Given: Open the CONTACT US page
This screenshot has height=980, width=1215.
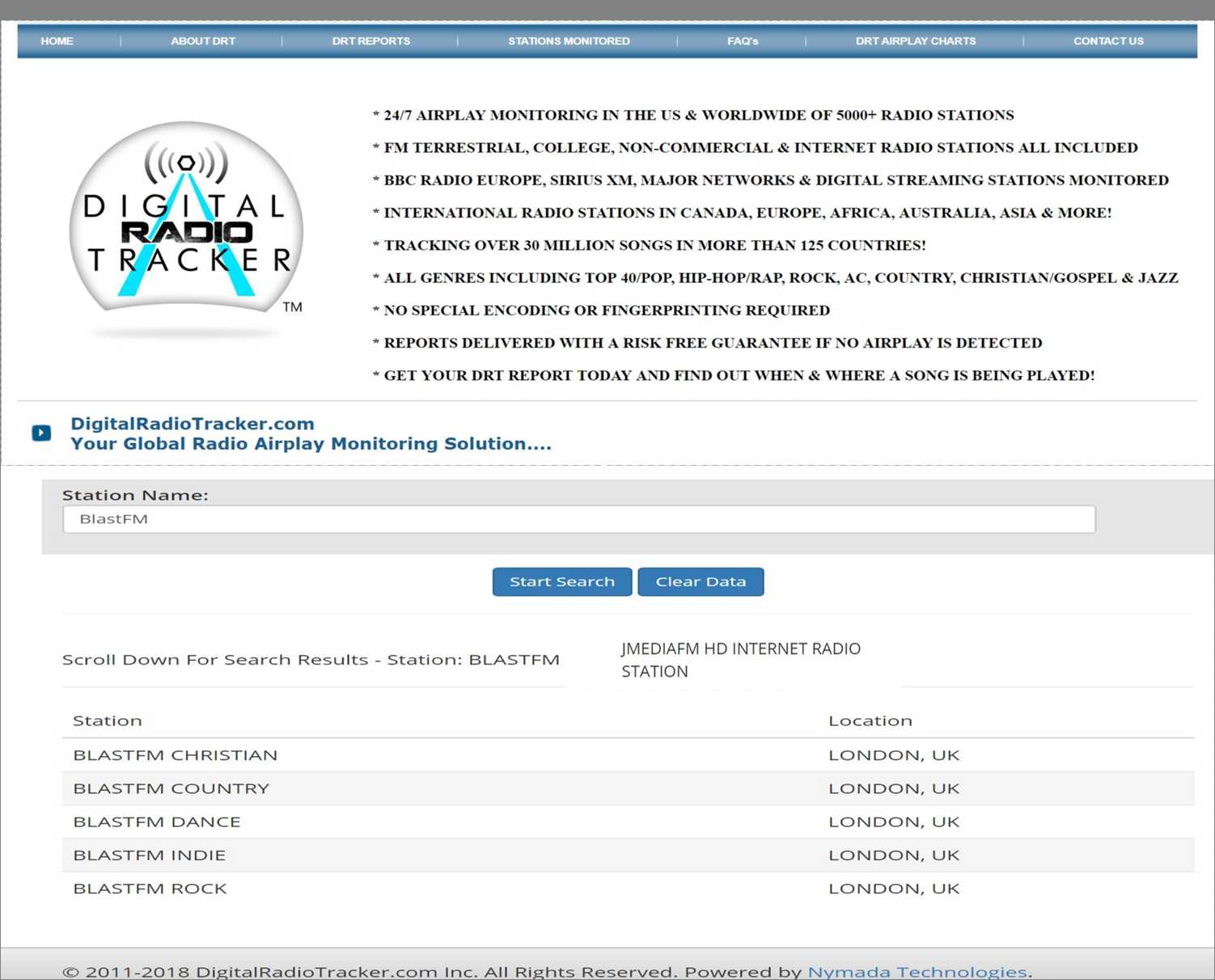Looking at the screenshot, I should coord(1108,41).
